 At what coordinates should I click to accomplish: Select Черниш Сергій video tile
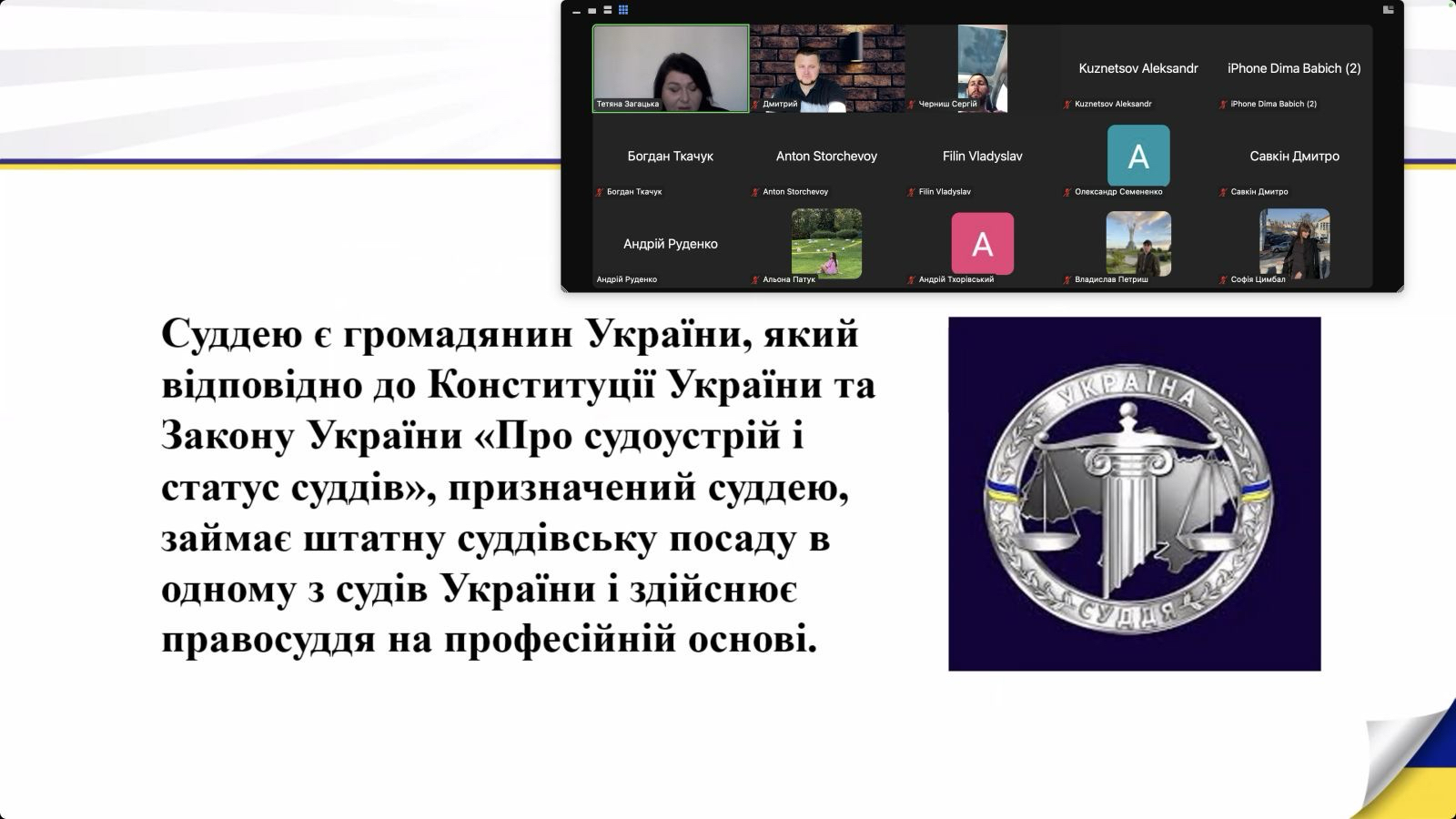pos(983,68)
